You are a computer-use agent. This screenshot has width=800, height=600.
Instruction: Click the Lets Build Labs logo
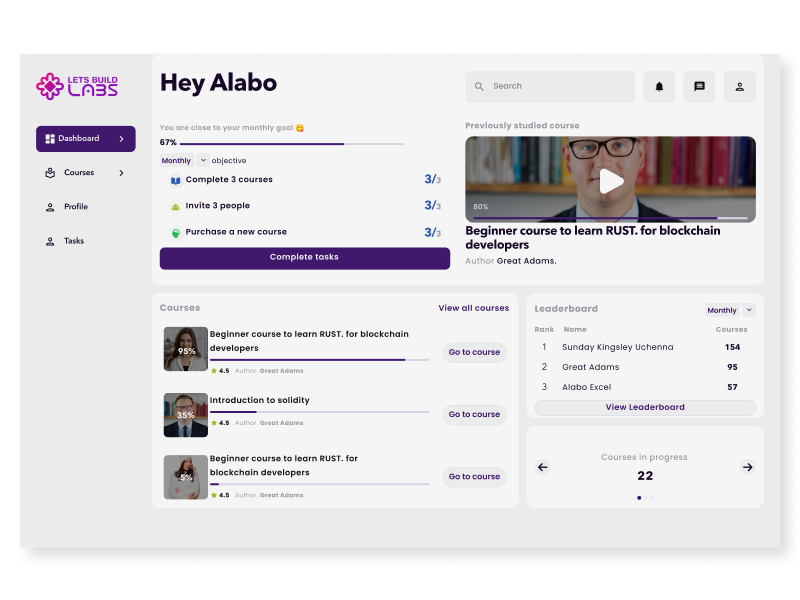(x=78, y=85)
